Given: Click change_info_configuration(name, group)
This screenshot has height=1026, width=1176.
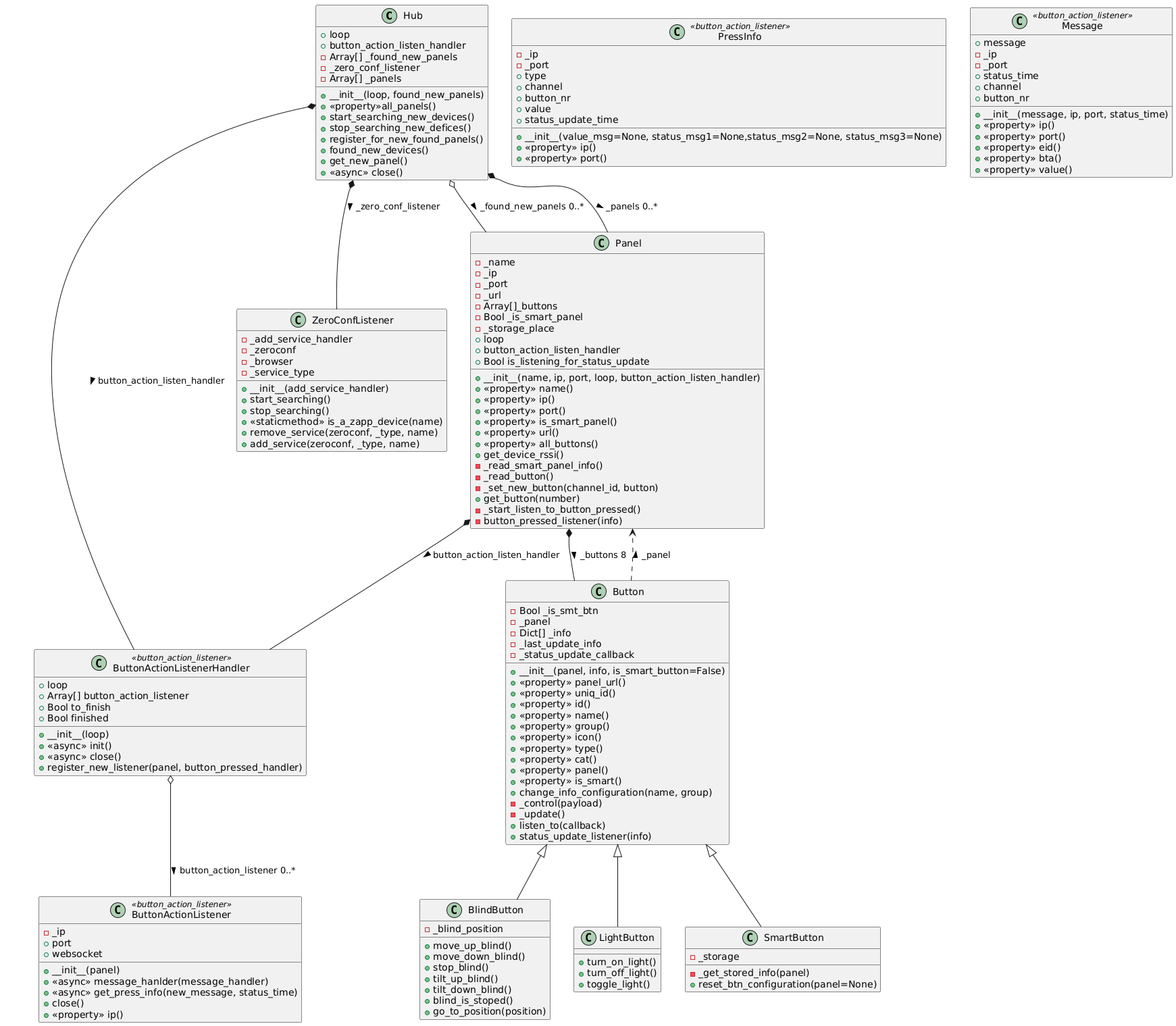Looking at the screenshot, I should point(615,792).
